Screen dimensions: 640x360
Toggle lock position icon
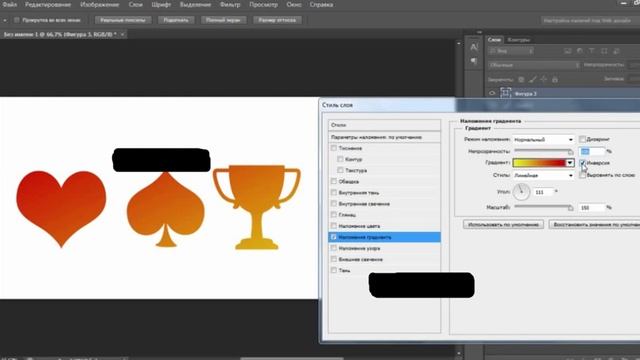[x=544, y=79]
